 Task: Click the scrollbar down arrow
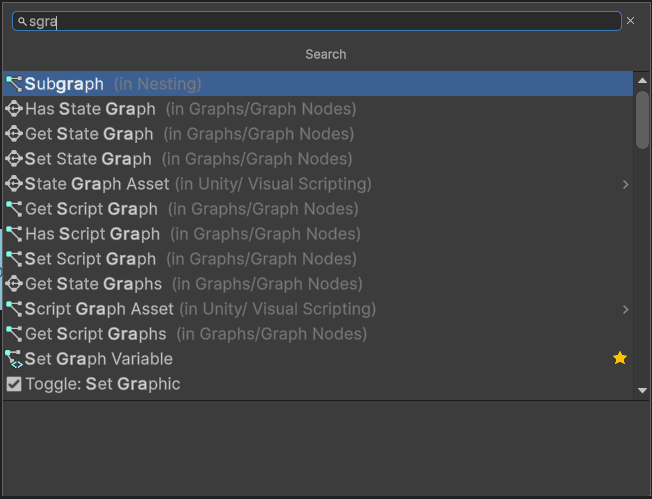[642, 391]
